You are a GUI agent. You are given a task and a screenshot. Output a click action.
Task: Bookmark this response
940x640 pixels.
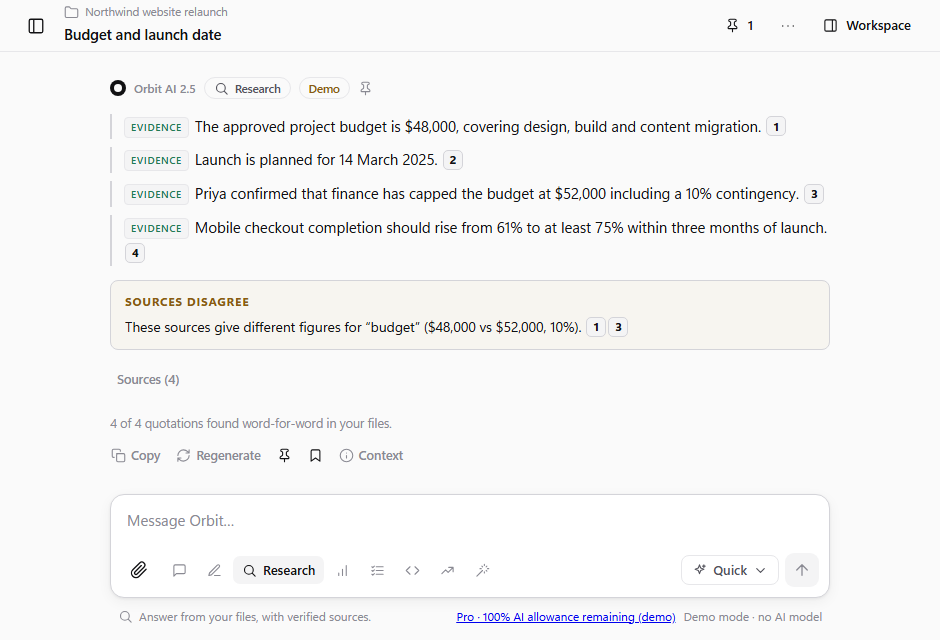[315, 455]
